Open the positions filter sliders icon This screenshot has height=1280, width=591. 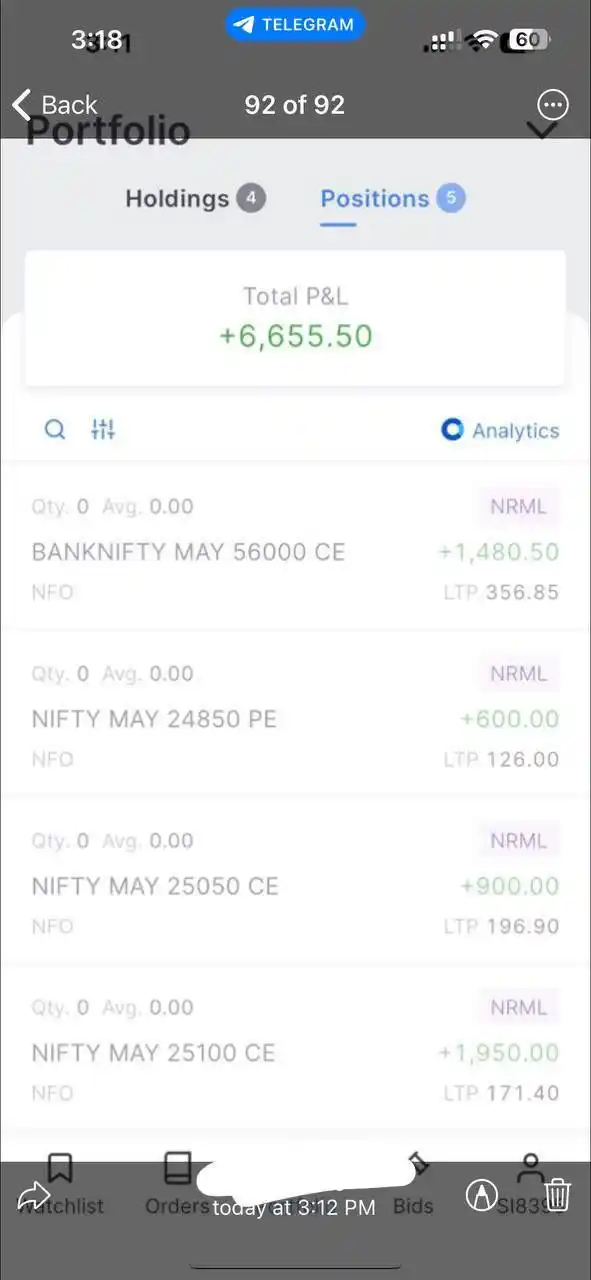pyautogui.click(x=103, y=430)
